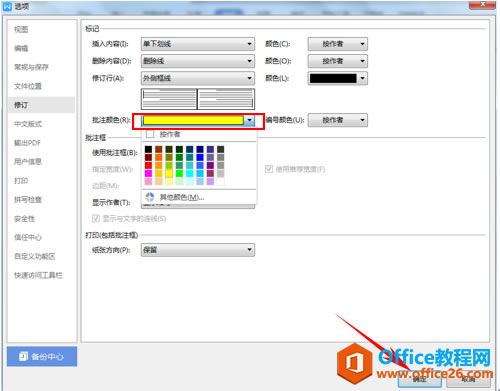Choose the cyan swatch in color grid
This screenshot has height=391, width=500.
tap(190, 173)
